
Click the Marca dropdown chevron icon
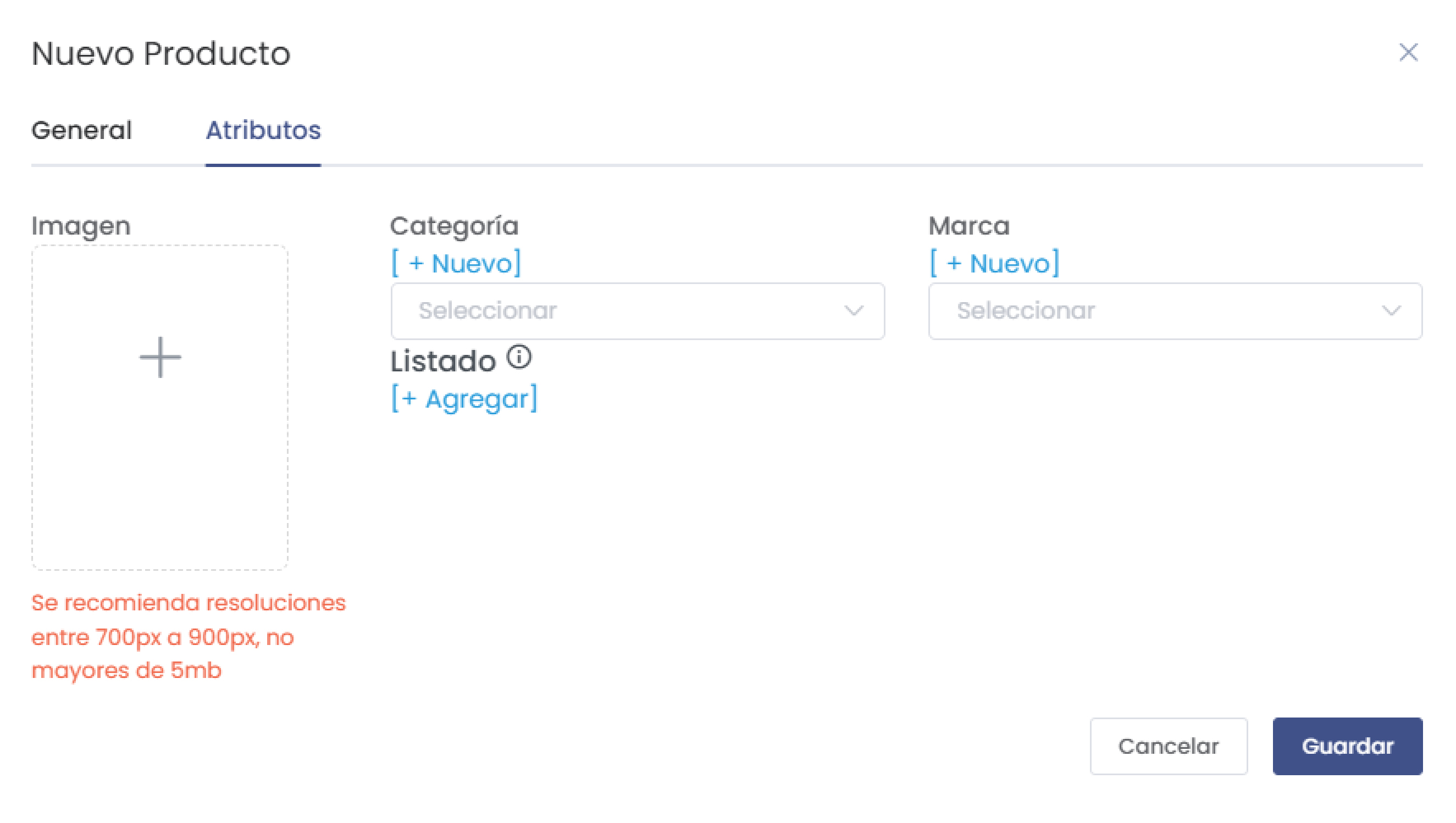pyautogui.click(x=1392, y=310)
